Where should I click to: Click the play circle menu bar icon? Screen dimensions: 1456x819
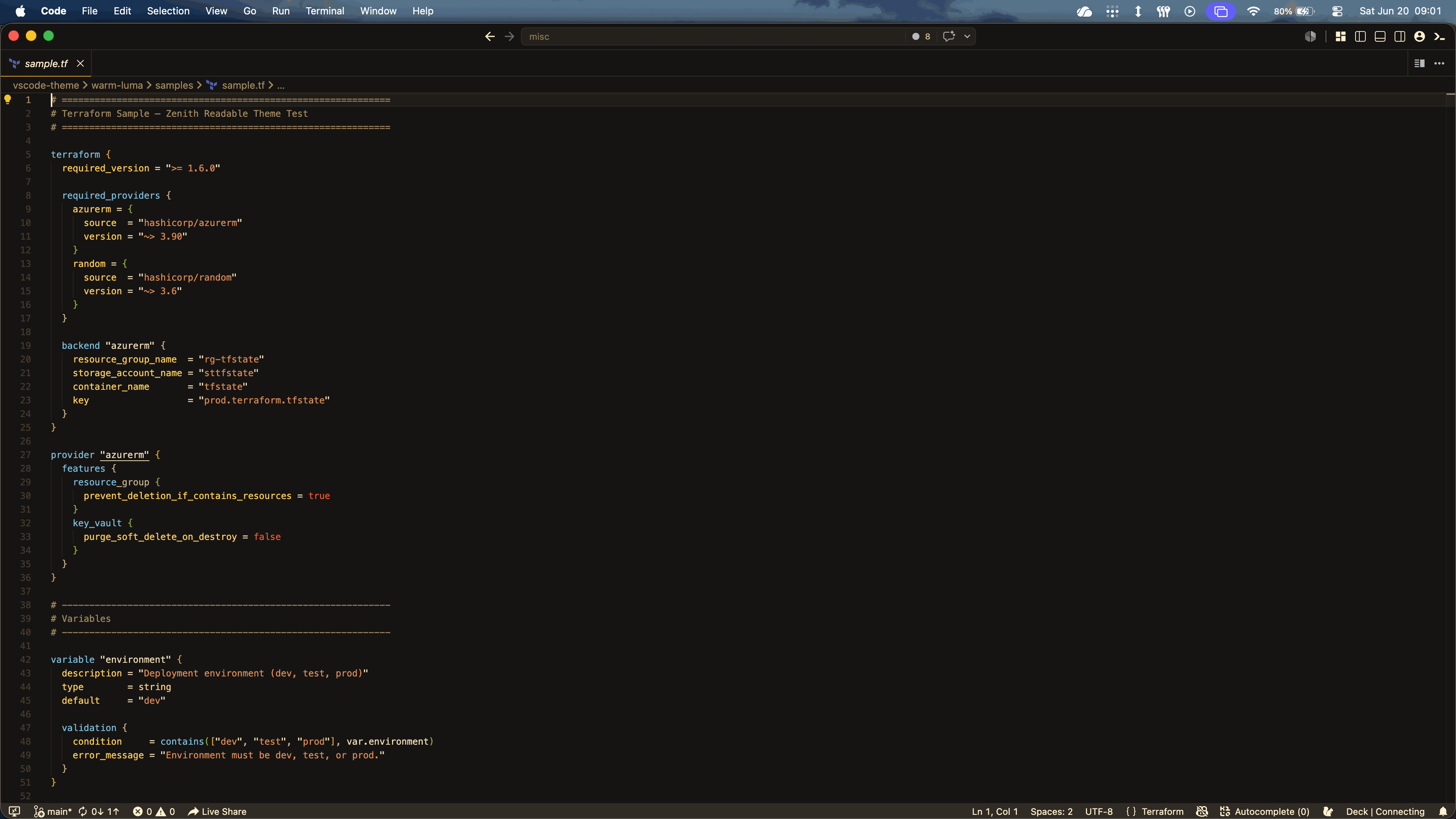pos(1190,11)
